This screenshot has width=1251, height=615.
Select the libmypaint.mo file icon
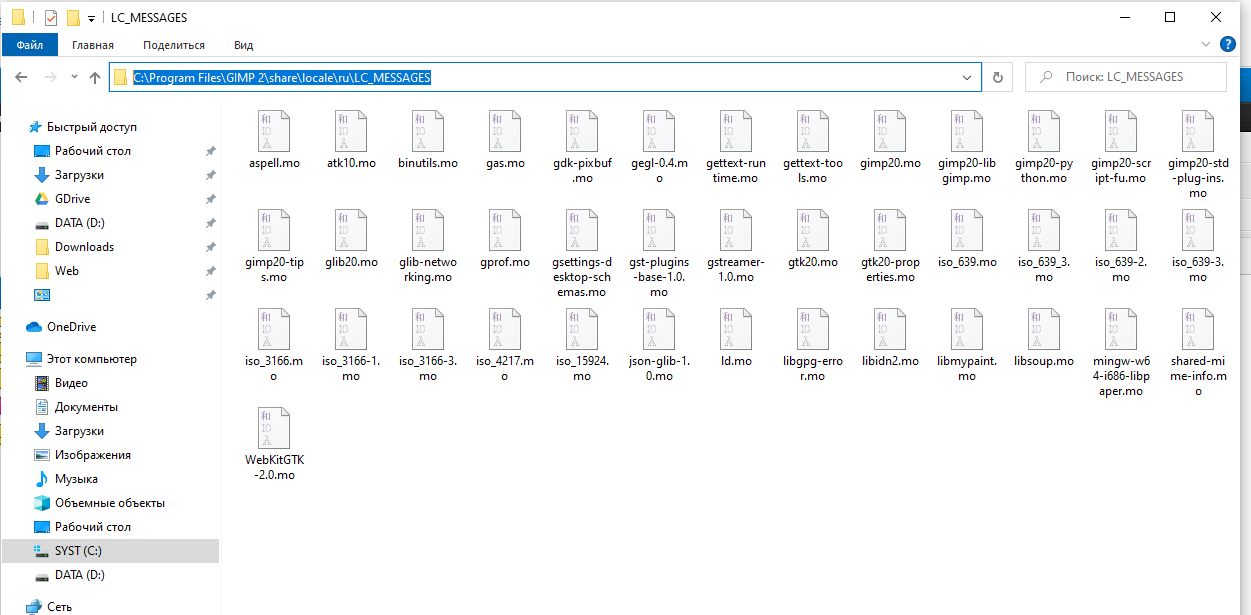coord(967,328)
